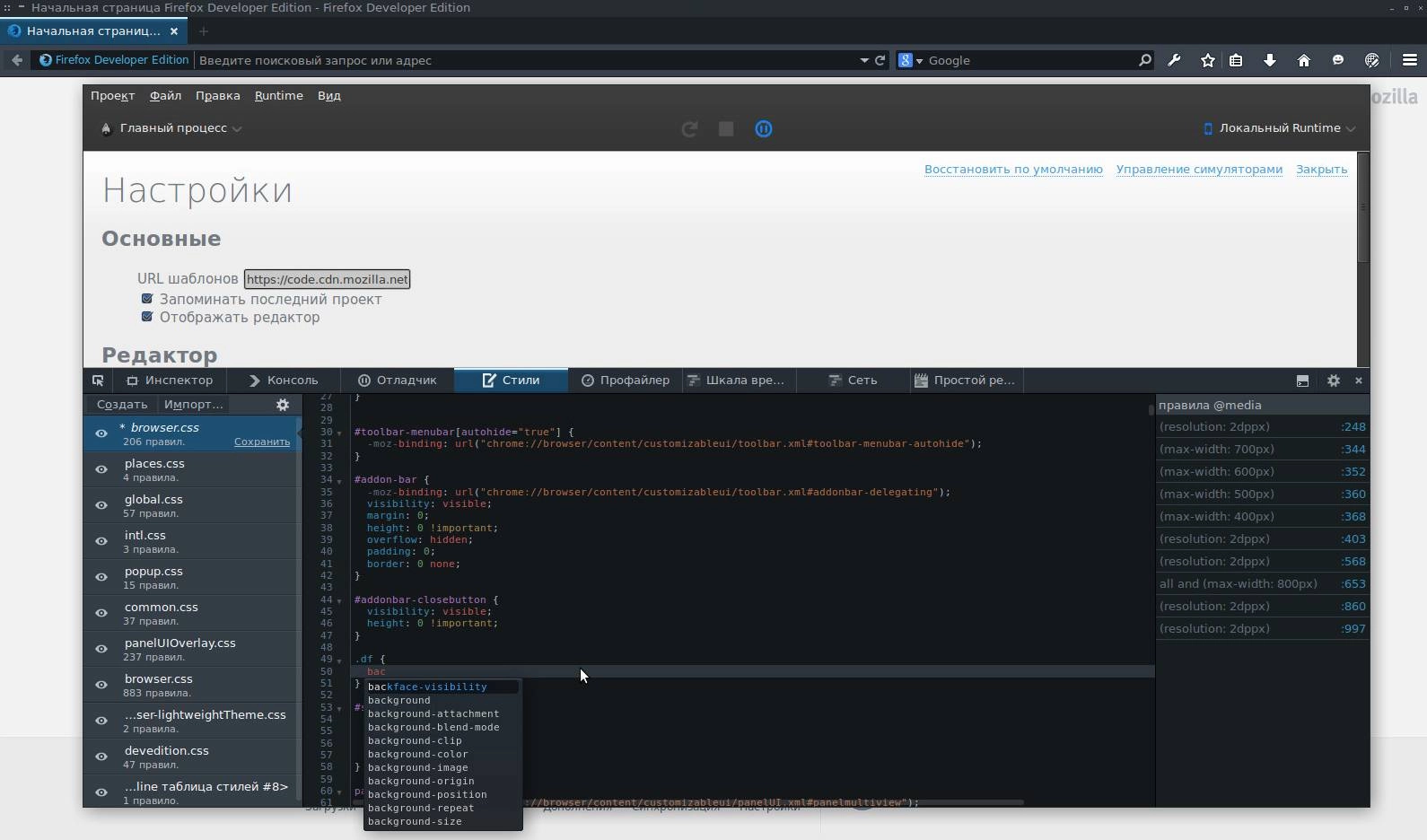Open a new tab with plus icon
Image resolution: width=1427 pixels, height=840 pixels.
pos(204,31)
